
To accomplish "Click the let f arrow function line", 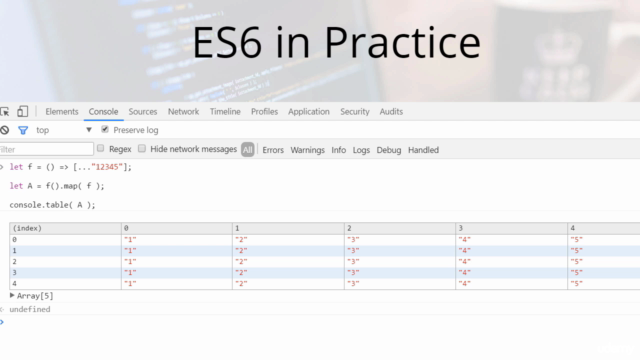I will pos(71,167).
